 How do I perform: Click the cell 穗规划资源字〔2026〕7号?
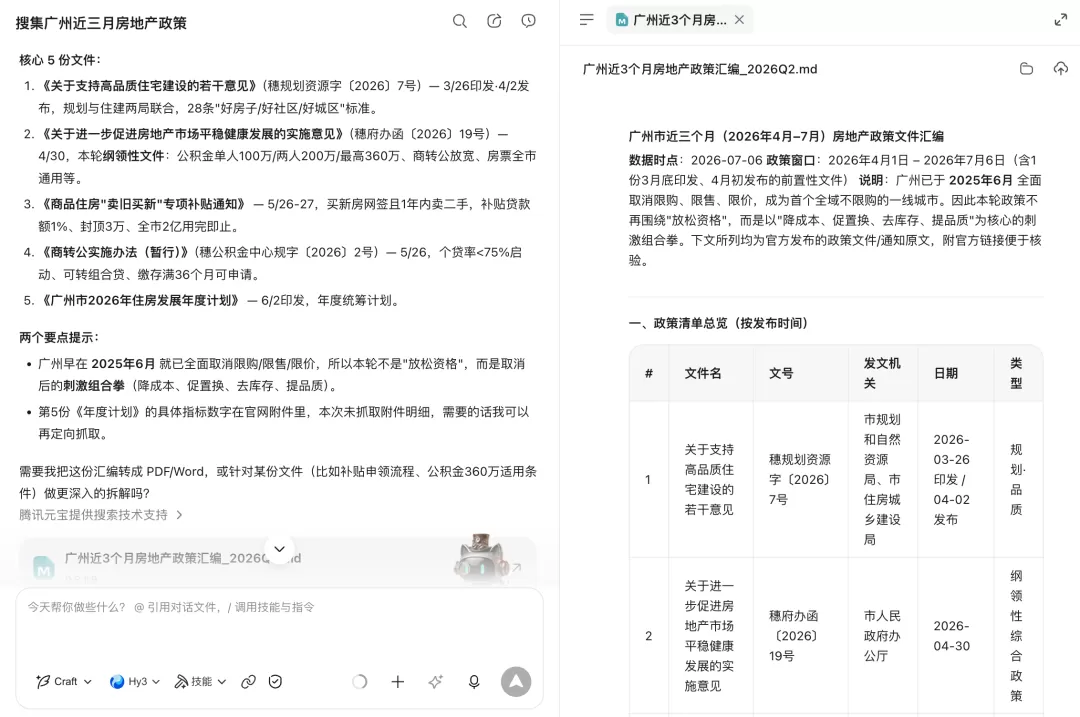coord(800,479)
